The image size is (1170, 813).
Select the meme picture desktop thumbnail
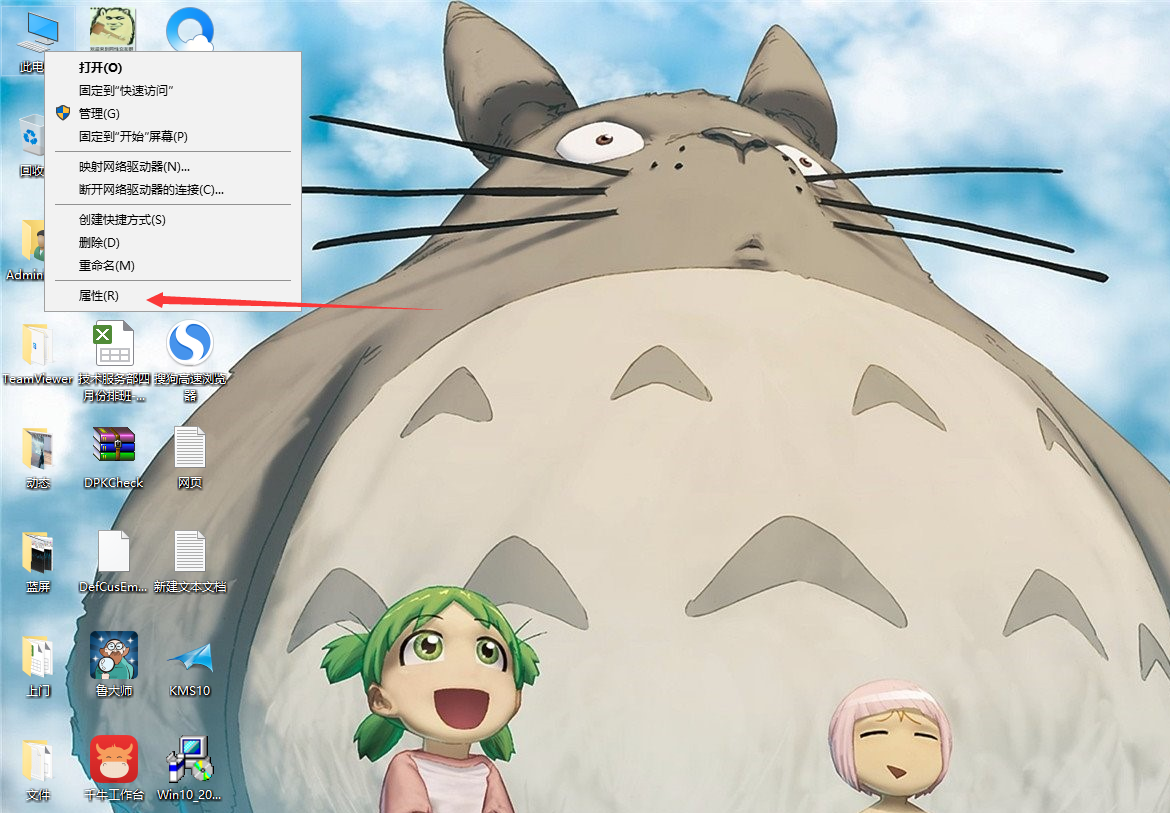click(x=113, y=30)
